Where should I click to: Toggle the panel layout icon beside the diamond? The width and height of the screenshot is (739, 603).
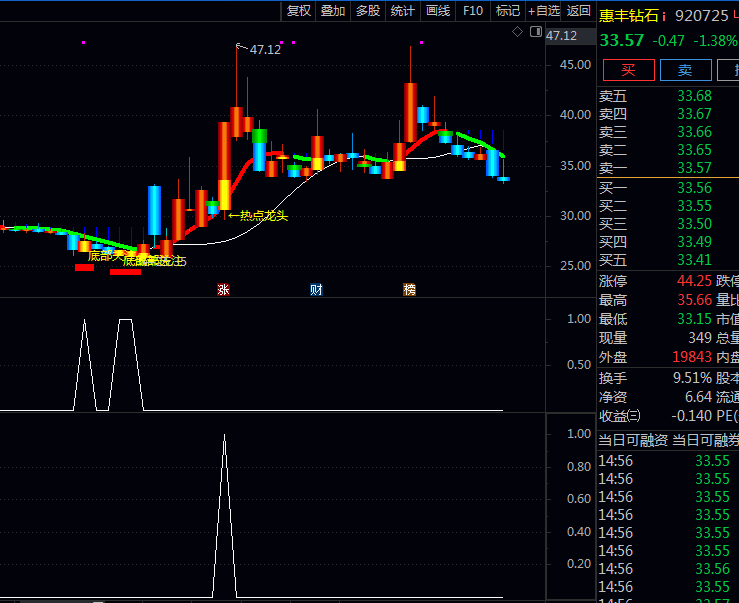tap(535, 33)
